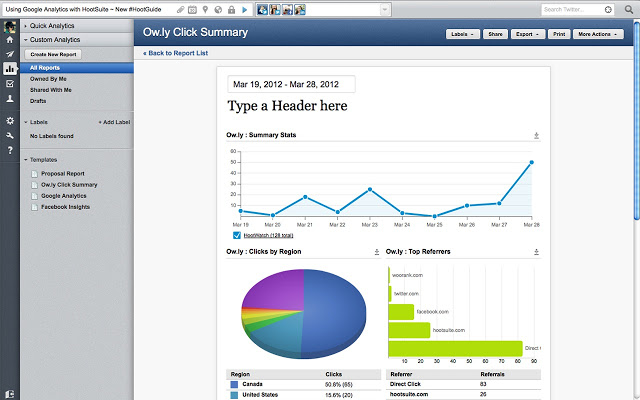Open the Home streams icon in sidebar
Screen dimensions: 640x400
pos(10,39)
